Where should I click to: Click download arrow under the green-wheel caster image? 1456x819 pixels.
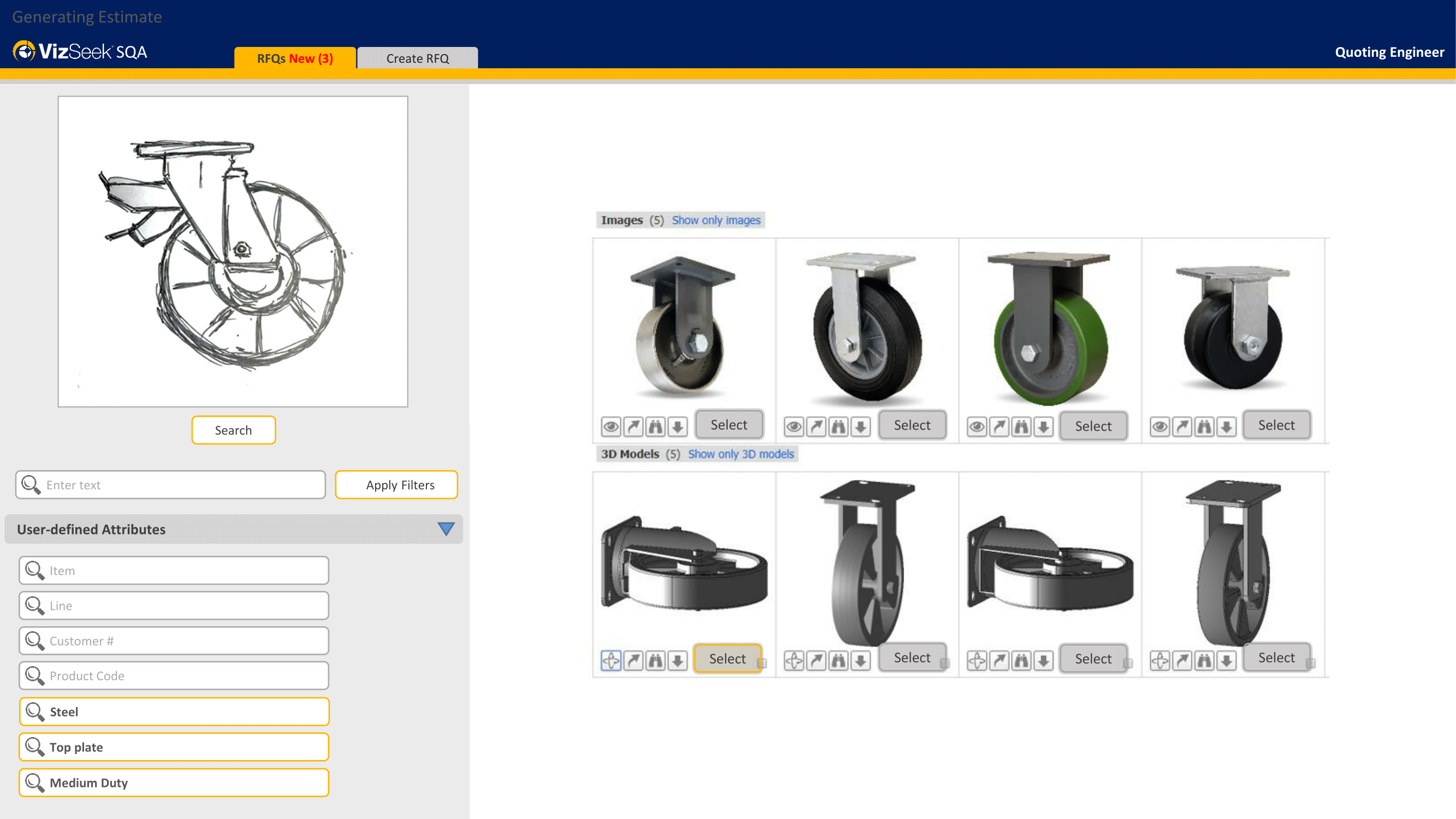point(1043,426)
